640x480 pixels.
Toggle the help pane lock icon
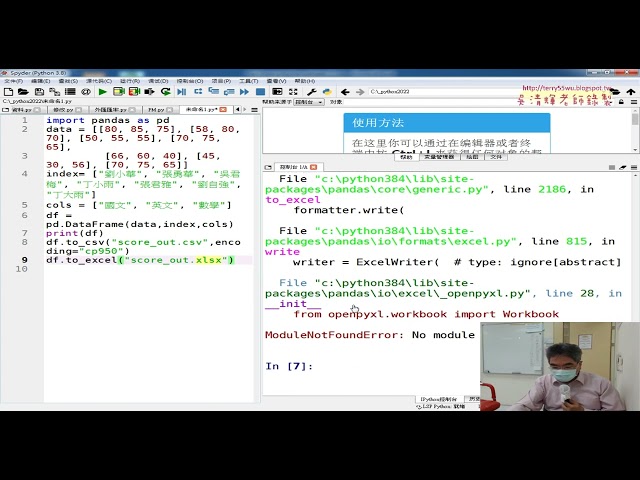(x=621, y=102)
